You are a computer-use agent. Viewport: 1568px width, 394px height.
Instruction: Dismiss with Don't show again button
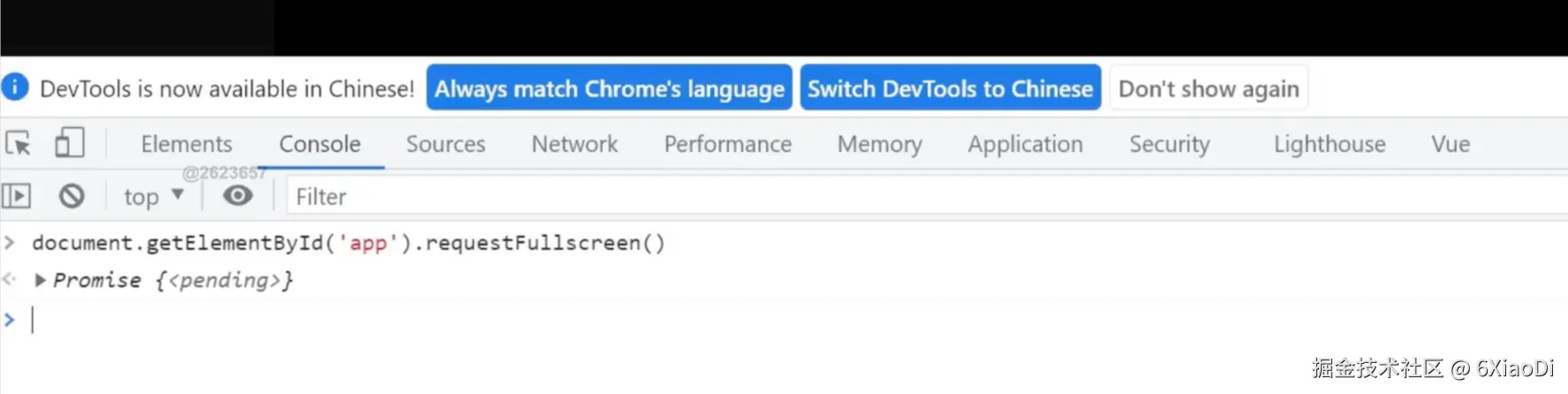(1209, 88)
